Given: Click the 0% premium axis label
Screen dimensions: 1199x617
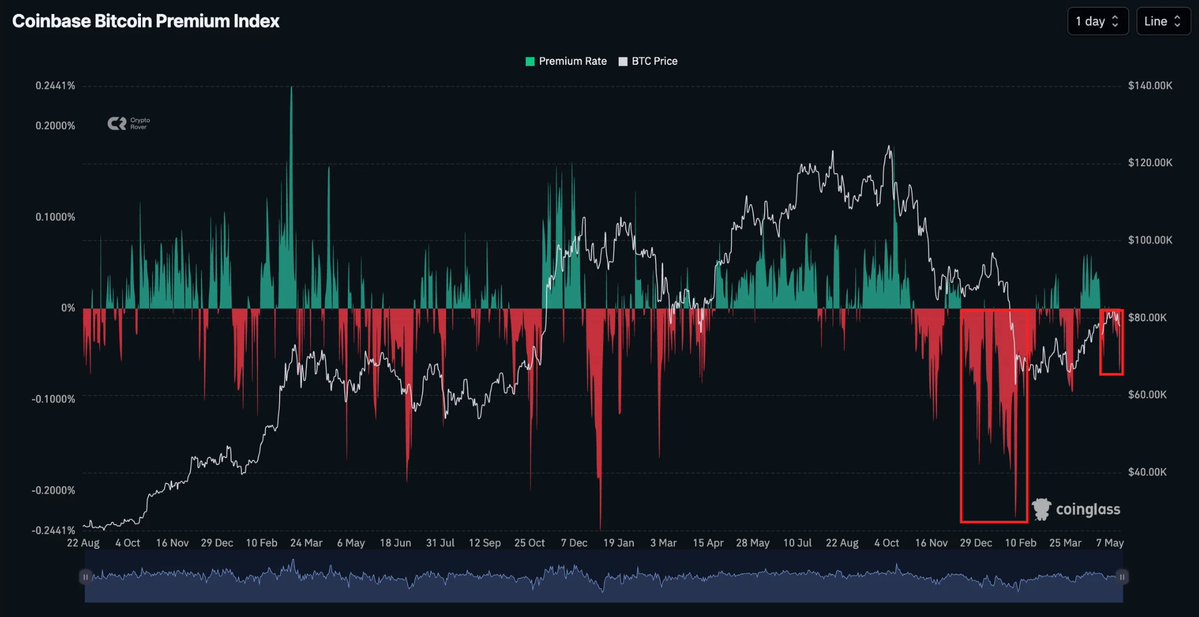Looking at the screenshot, I should 68,308.
